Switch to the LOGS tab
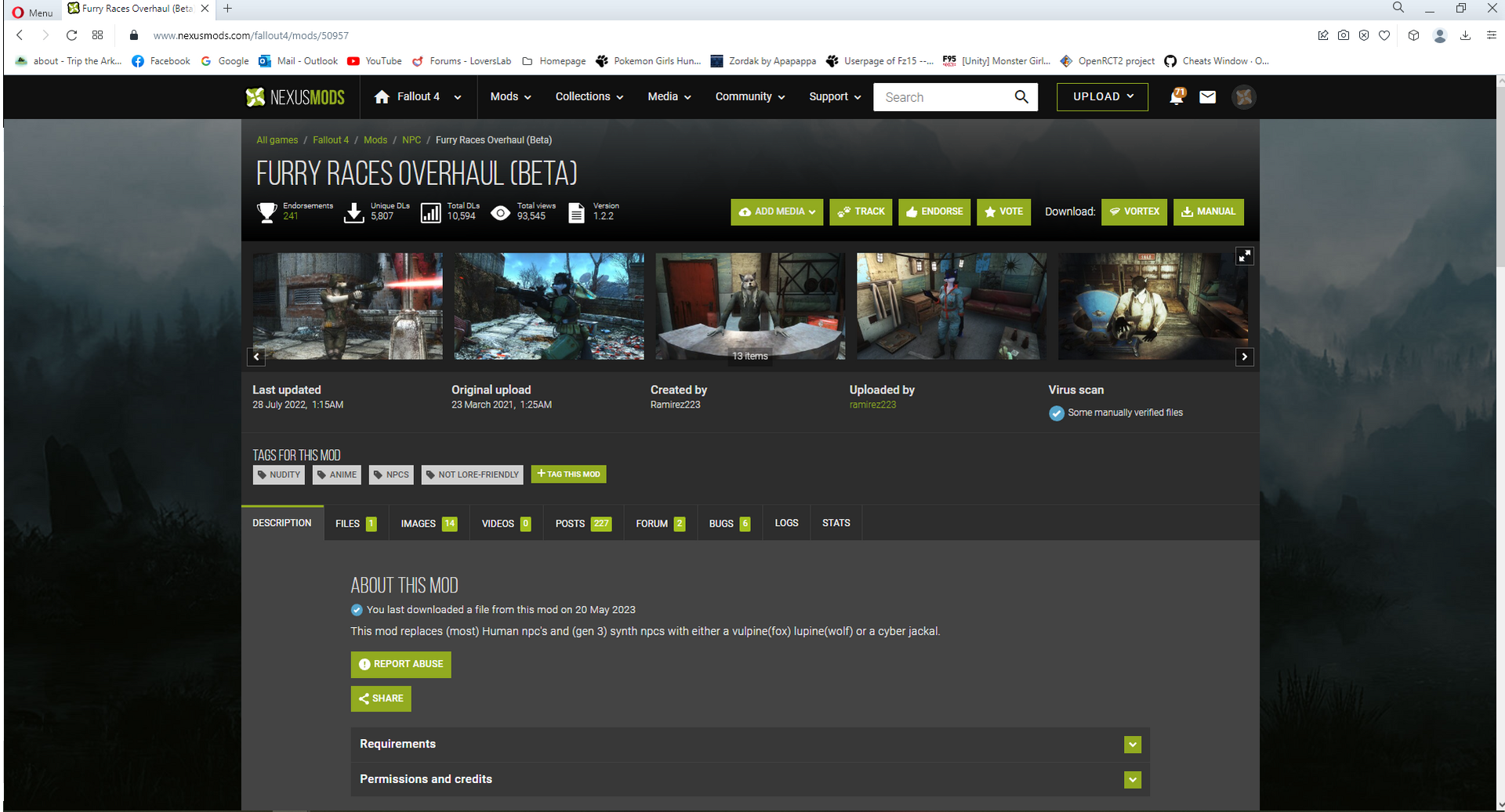Image resolution: width=1505 pixels, height=812 pixels. click(x=786, y=524)
